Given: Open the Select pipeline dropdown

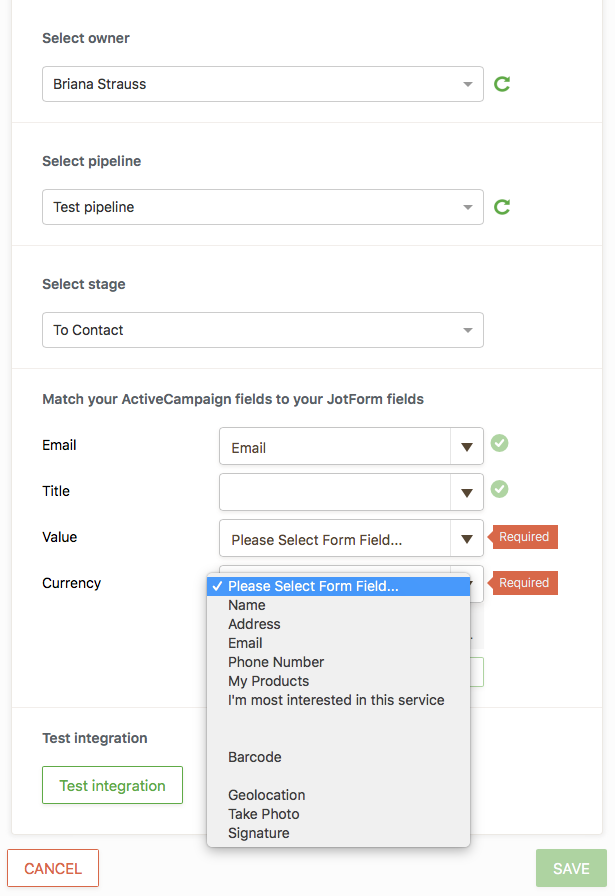Looking at the screenshot, I should click(x=262, y=207).
